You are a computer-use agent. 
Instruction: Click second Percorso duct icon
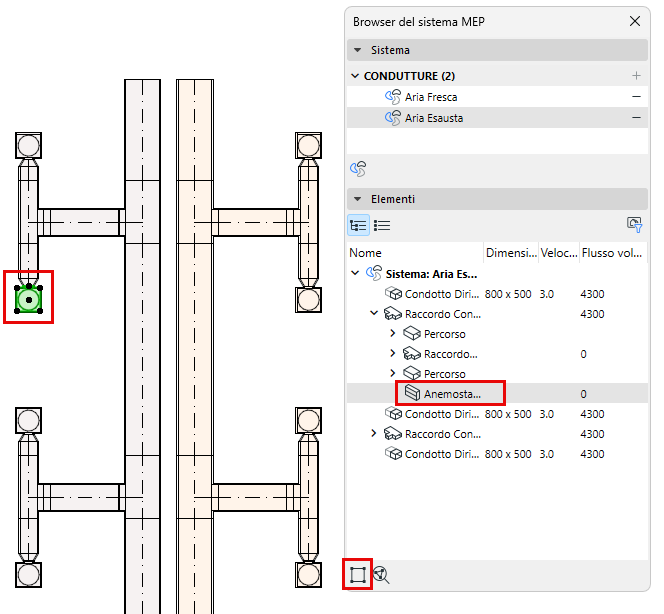(x=412, y=373)
